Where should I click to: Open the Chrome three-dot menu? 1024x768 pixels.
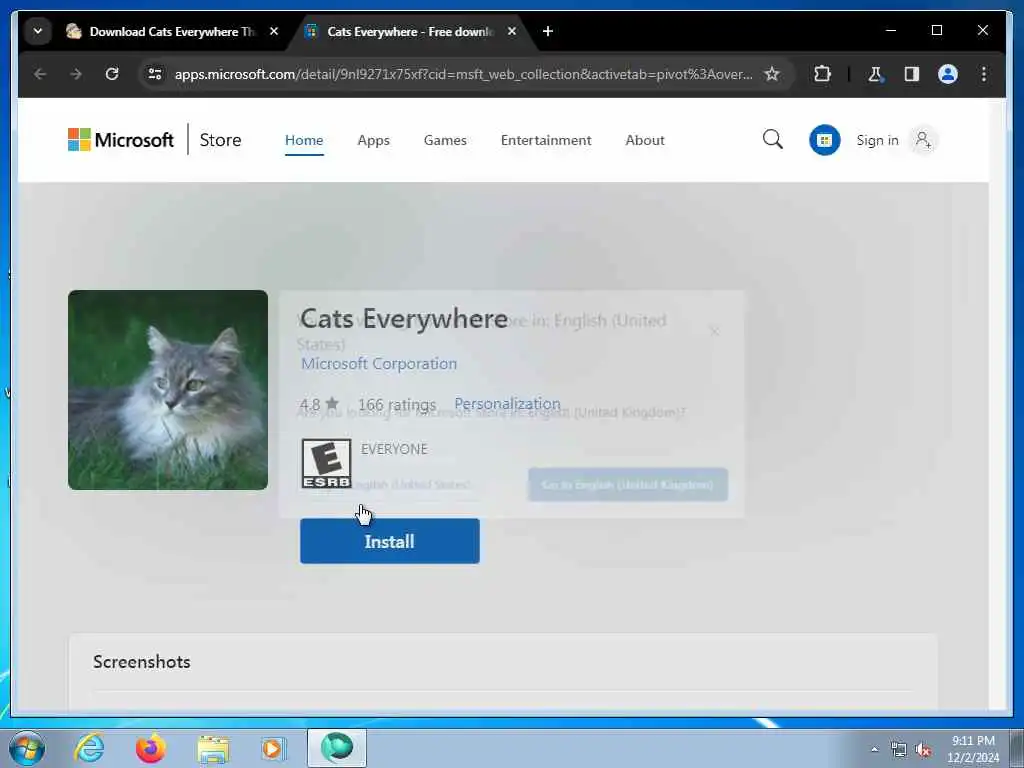tap(984, 74)
